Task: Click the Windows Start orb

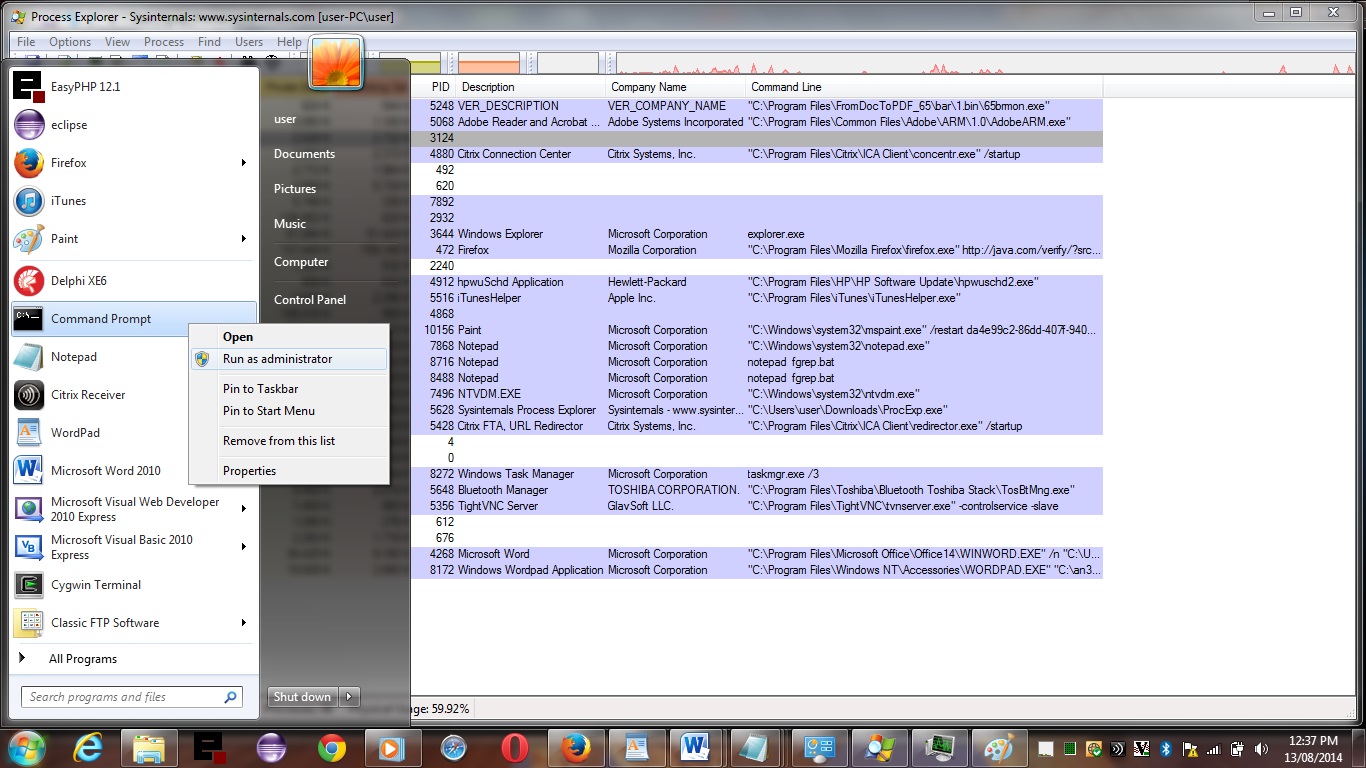Action: [26, 748]
